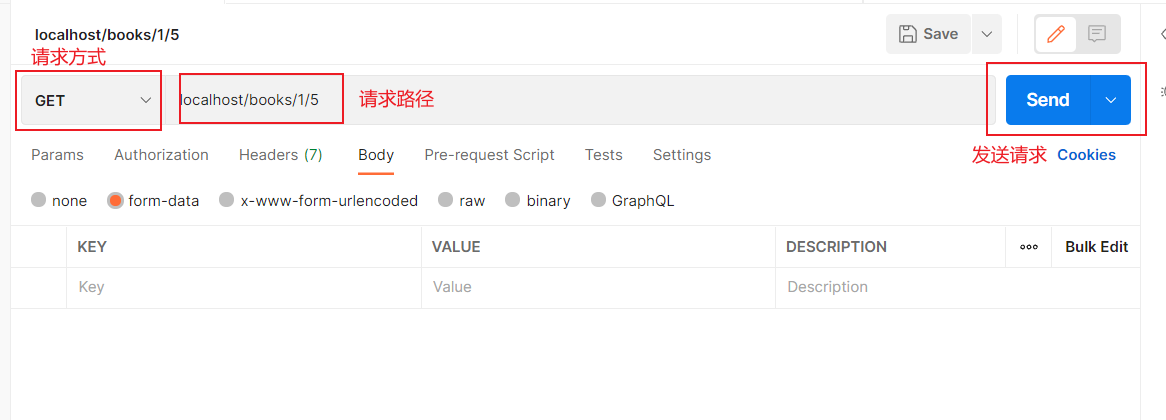Select the raw body type
The image size is (1166, 420).
click(x=461, y=201)
